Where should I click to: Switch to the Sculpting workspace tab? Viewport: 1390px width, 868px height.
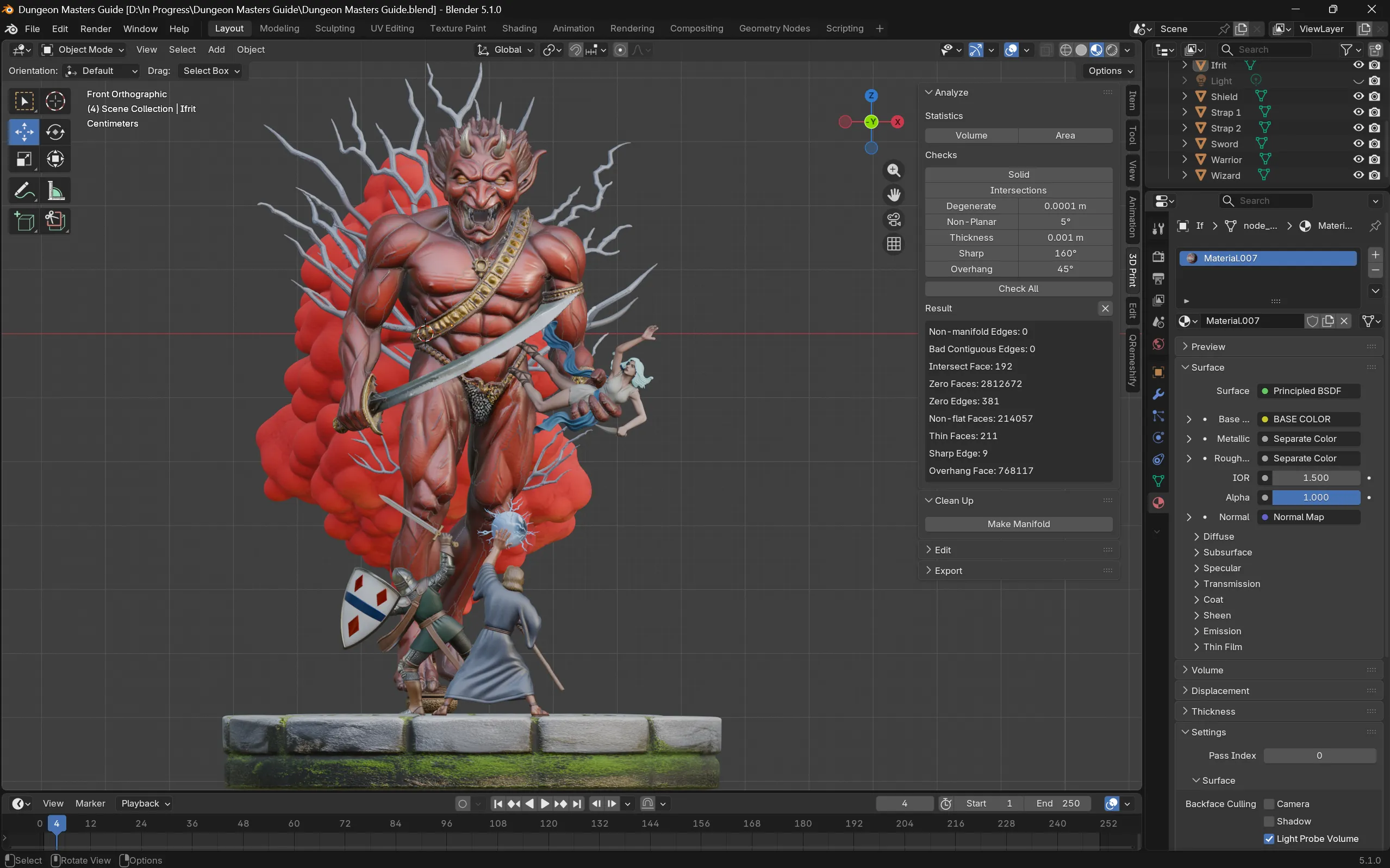(x=335, y=29)
